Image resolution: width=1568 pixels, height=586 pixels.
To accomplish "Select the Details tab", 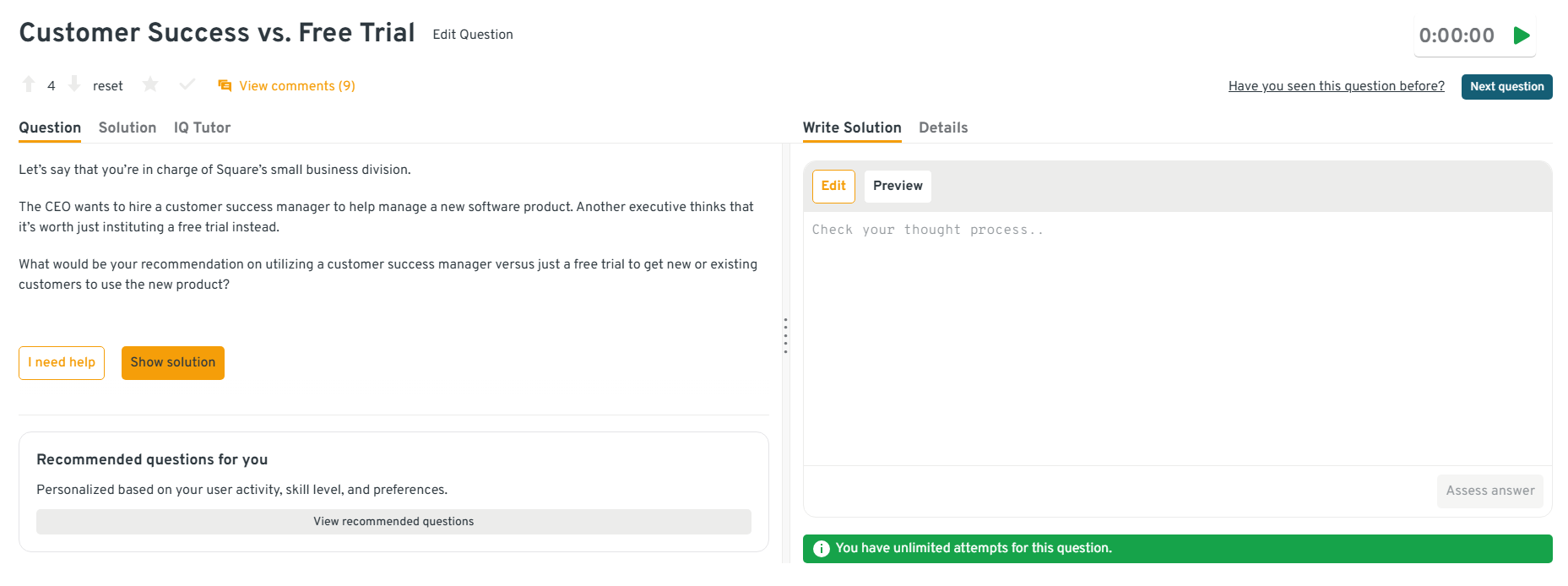I will 943,128.
